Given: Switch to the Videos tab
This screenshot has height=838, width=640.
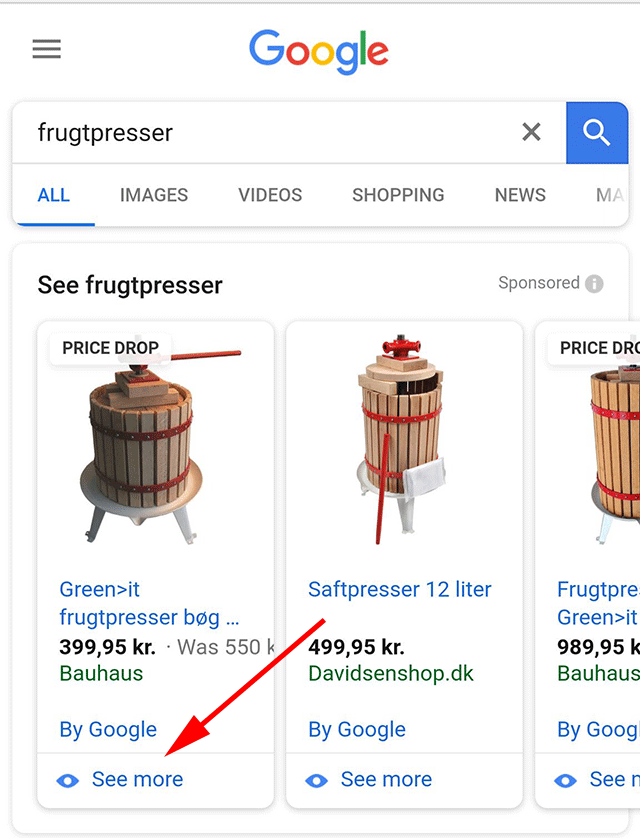Looking at the screenshot, I should (270, 195).
